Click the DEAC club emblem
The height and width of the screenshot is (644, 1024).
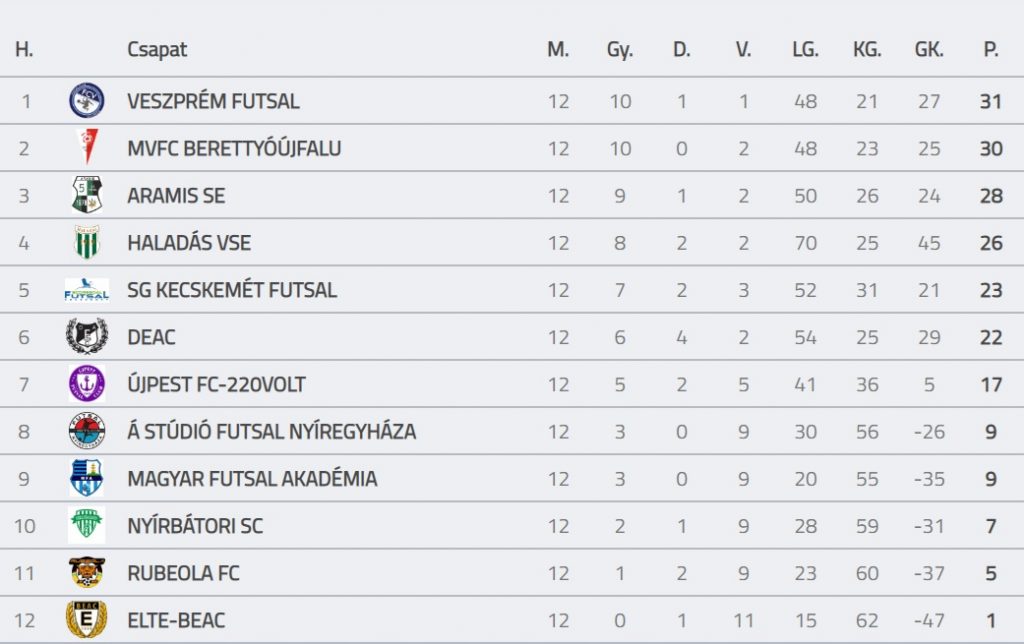point(86,337)
